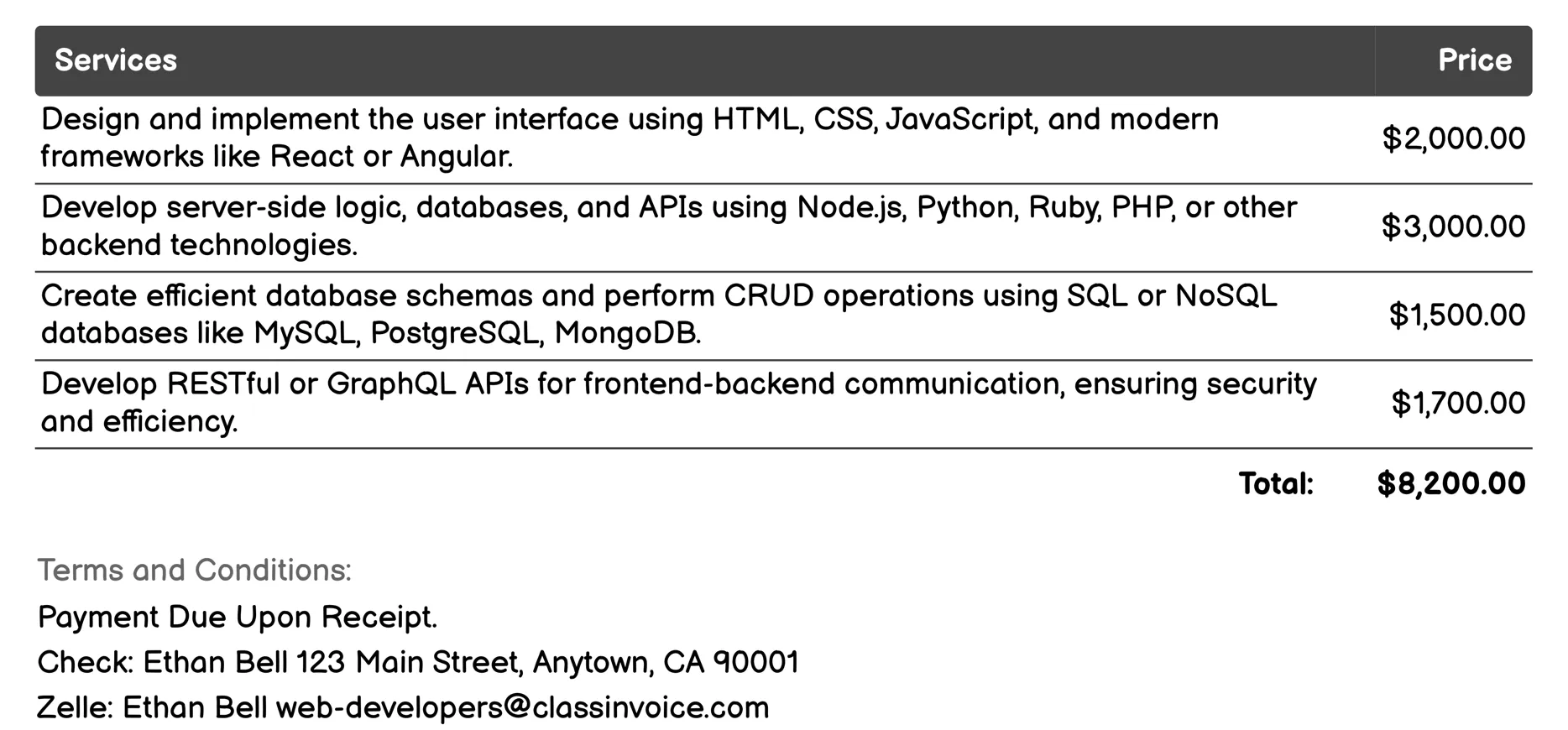Click the word Zelle in payment terms
This screenshot has width=1568, height=730.
pyautogui.click(x=74, y=708)
